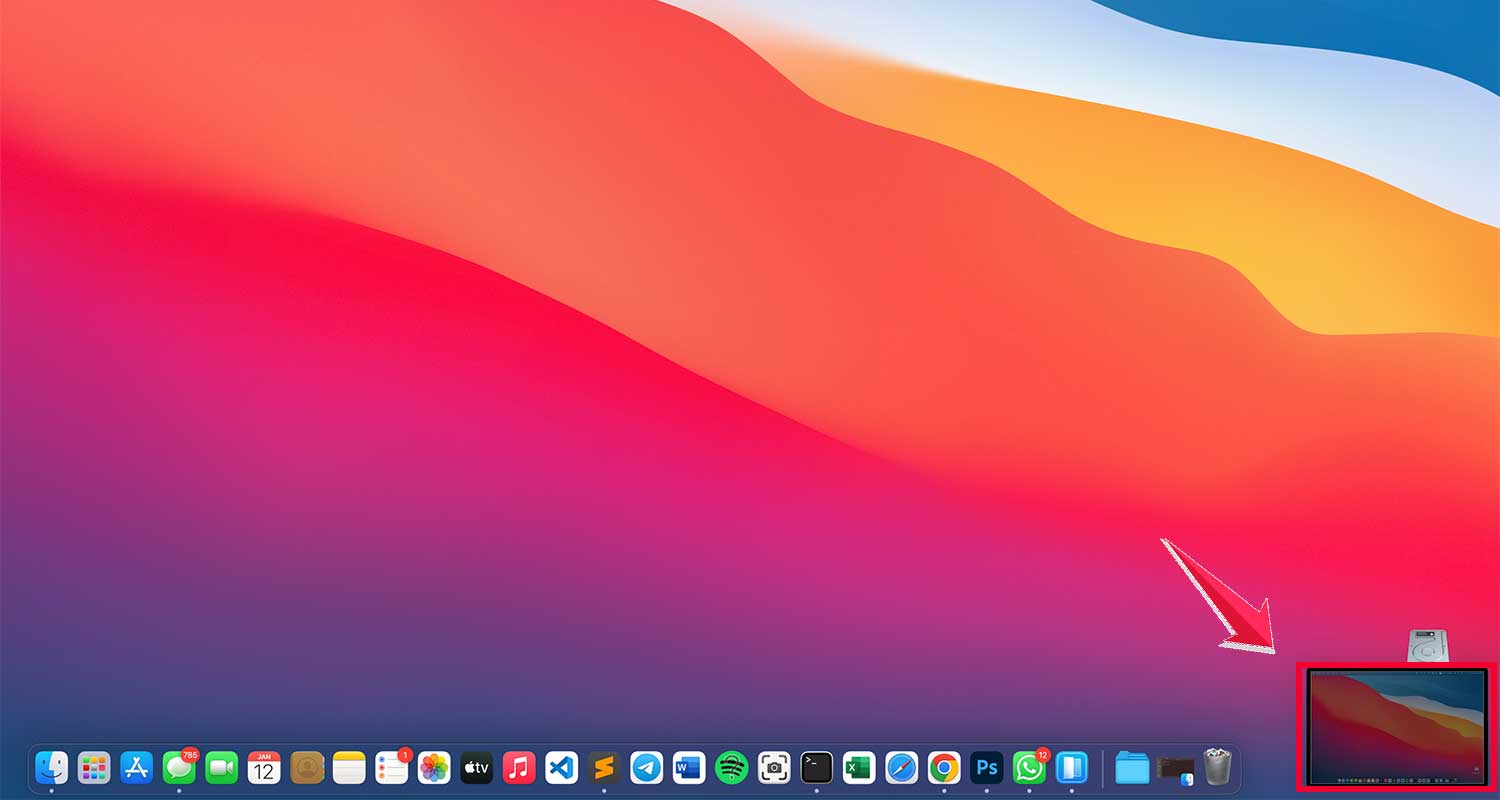Open Calendar showing January 12
The image size is (1500, 800).
click(264, 766)
